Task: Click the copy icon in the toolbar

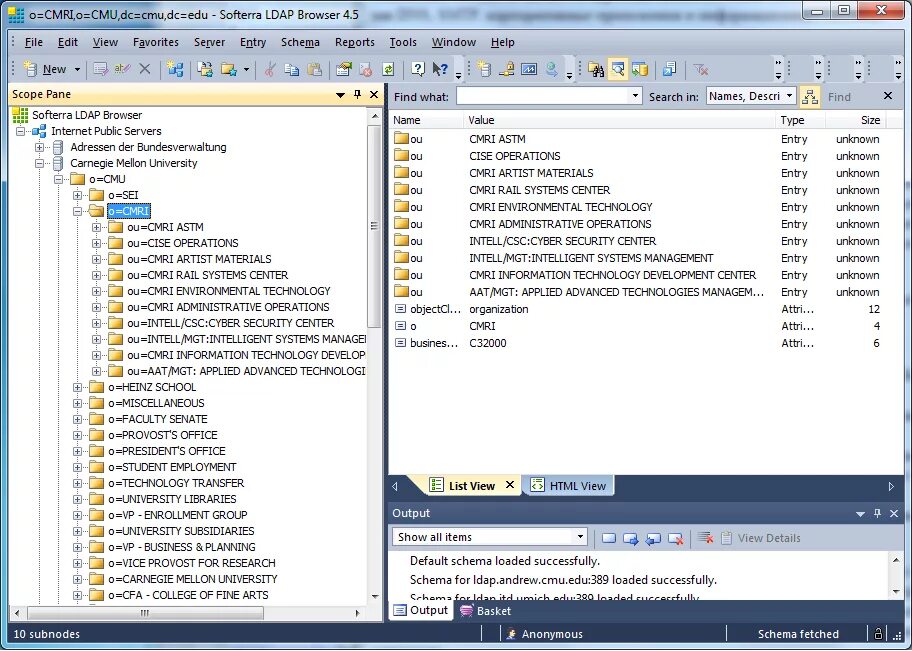Action: point(291,69)
